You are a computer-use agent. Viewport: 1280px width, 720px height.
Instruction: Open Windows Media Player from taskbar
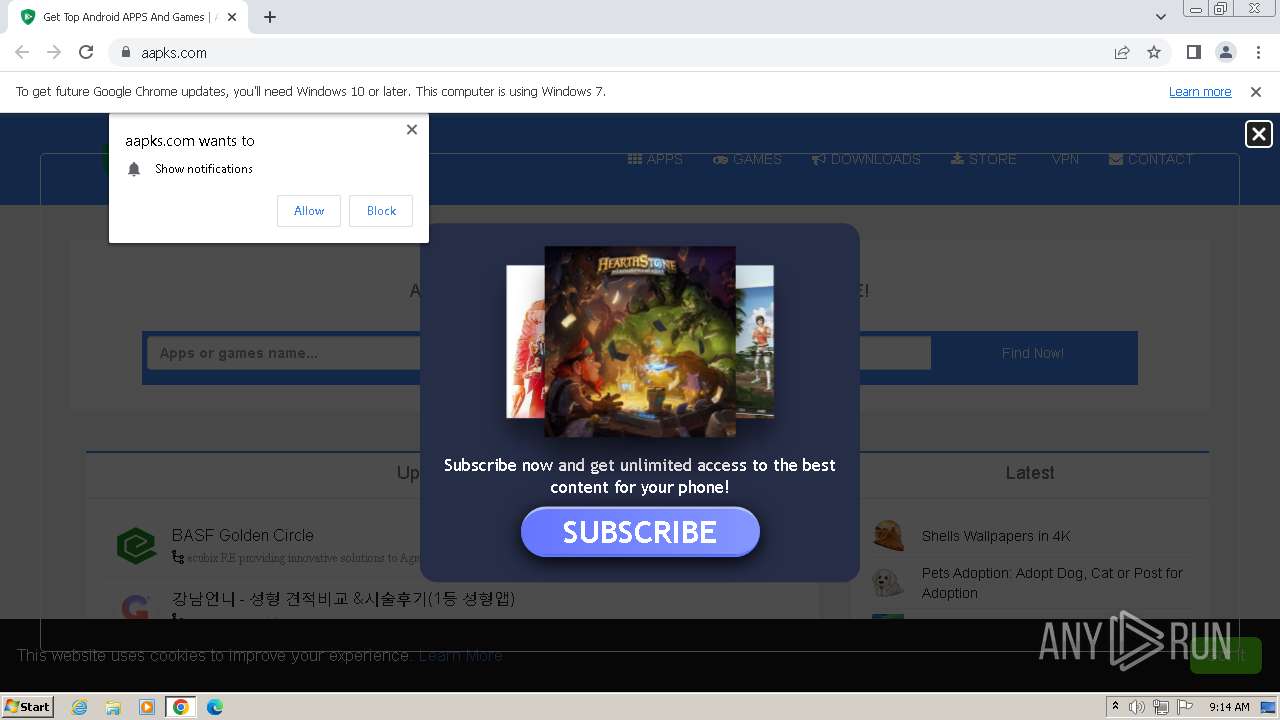click(147, 706)
